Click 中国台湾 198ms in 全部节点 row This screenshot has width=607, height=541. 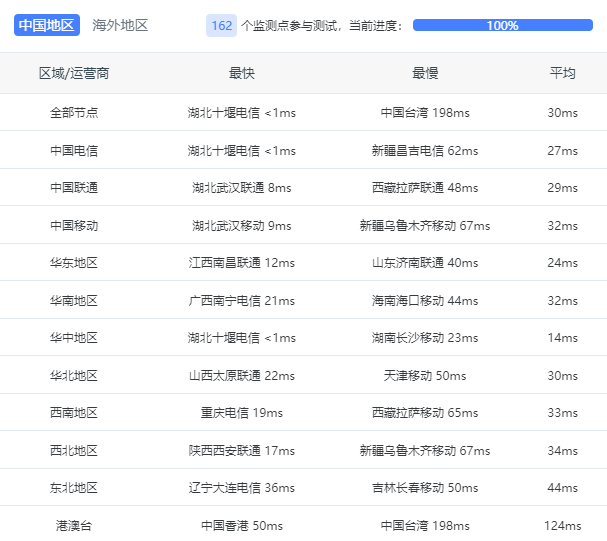click(425, 113)
